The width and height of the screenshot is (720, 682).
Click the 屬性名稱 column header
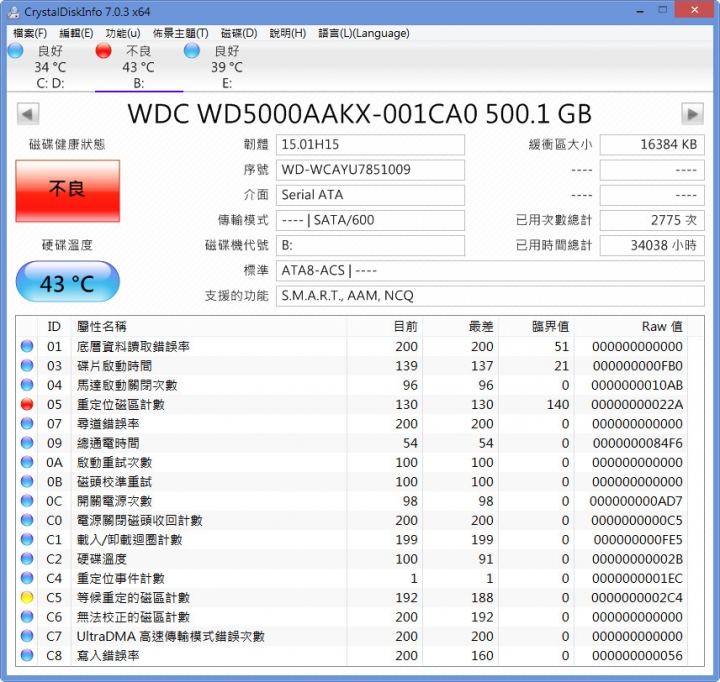(x=209, y=327)
